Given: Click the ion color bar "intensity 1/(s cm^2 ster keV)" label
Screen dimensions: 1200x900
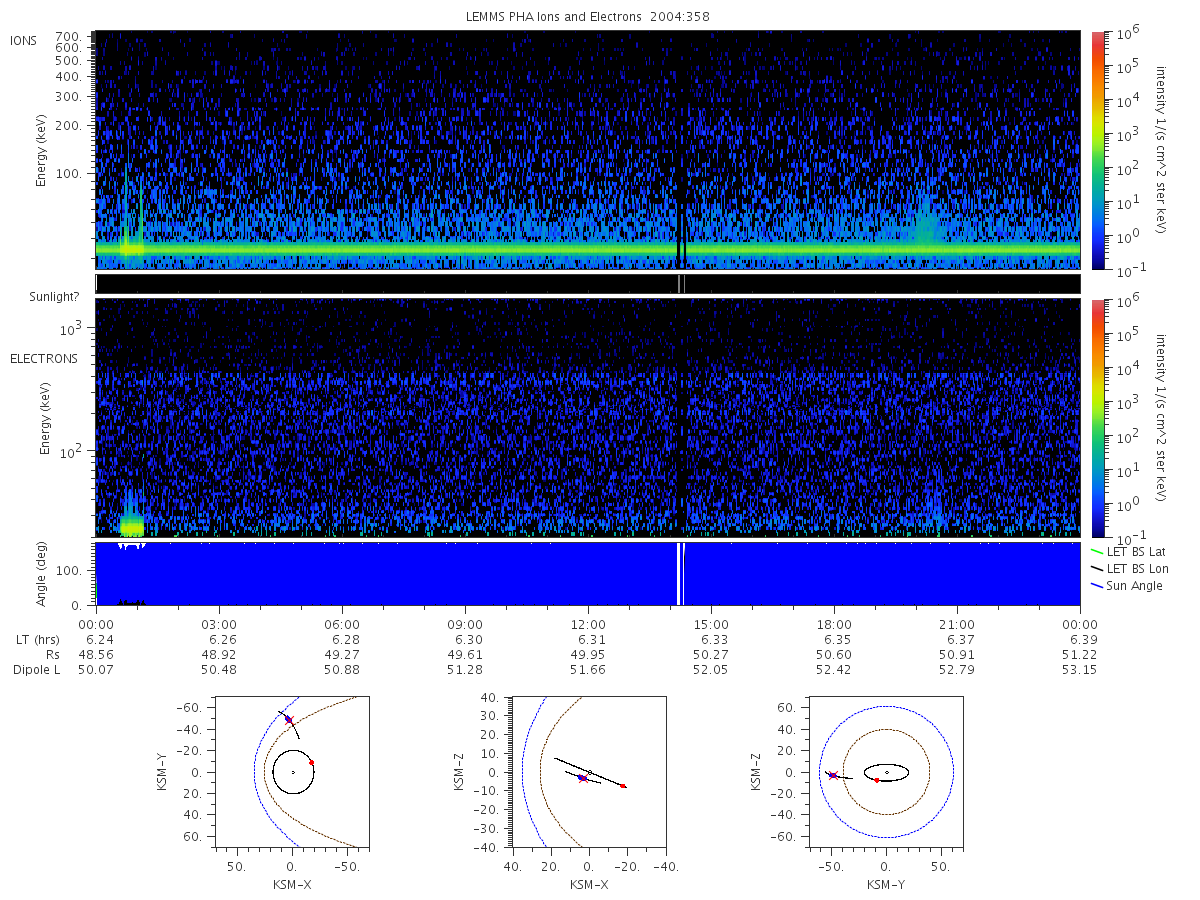Looking at the screenshot, I should 1162,150.
